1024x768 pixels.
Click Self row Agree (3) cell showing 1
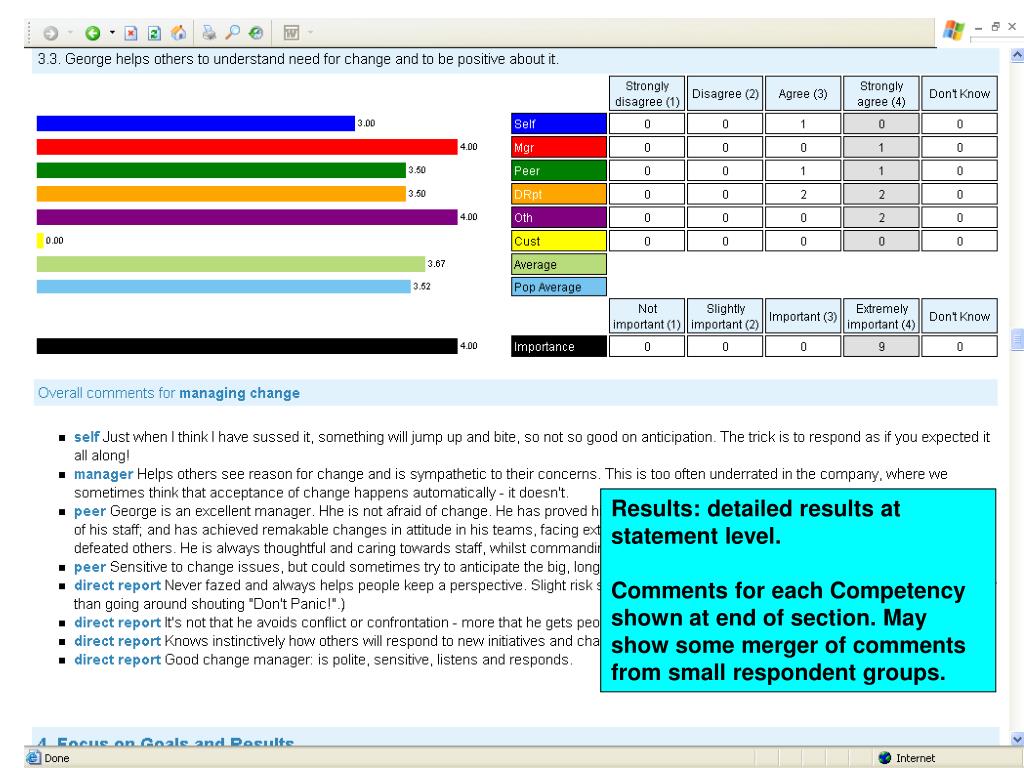tap(803, 123)
